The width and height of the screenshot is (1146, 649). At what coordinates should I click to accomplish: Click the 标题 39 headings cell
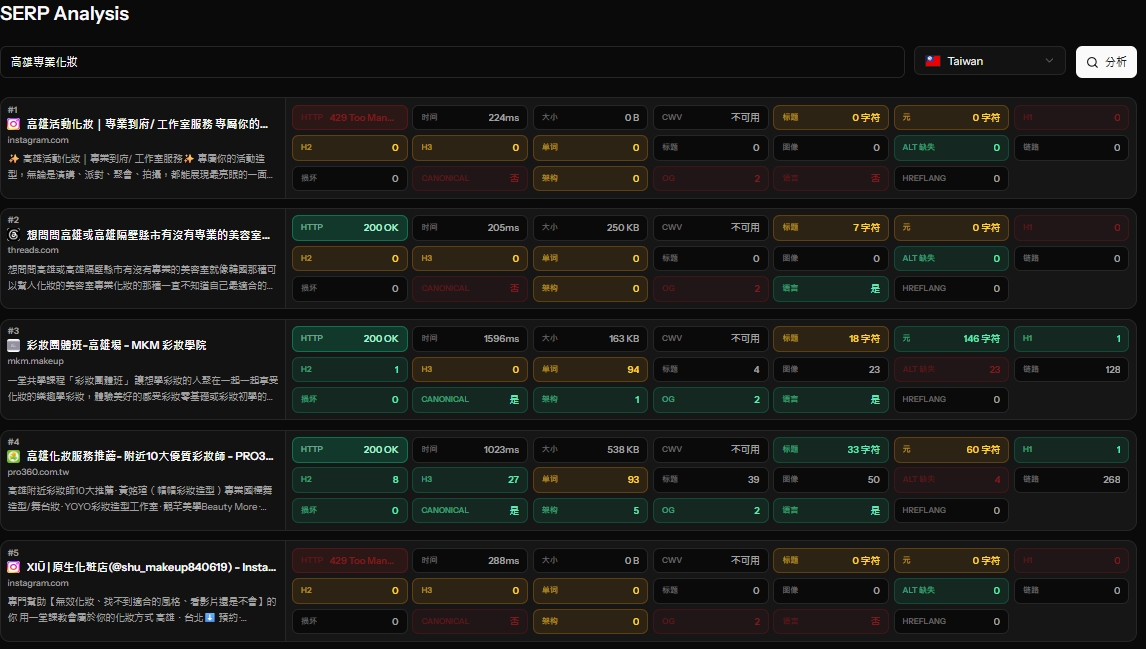(710, 479)
